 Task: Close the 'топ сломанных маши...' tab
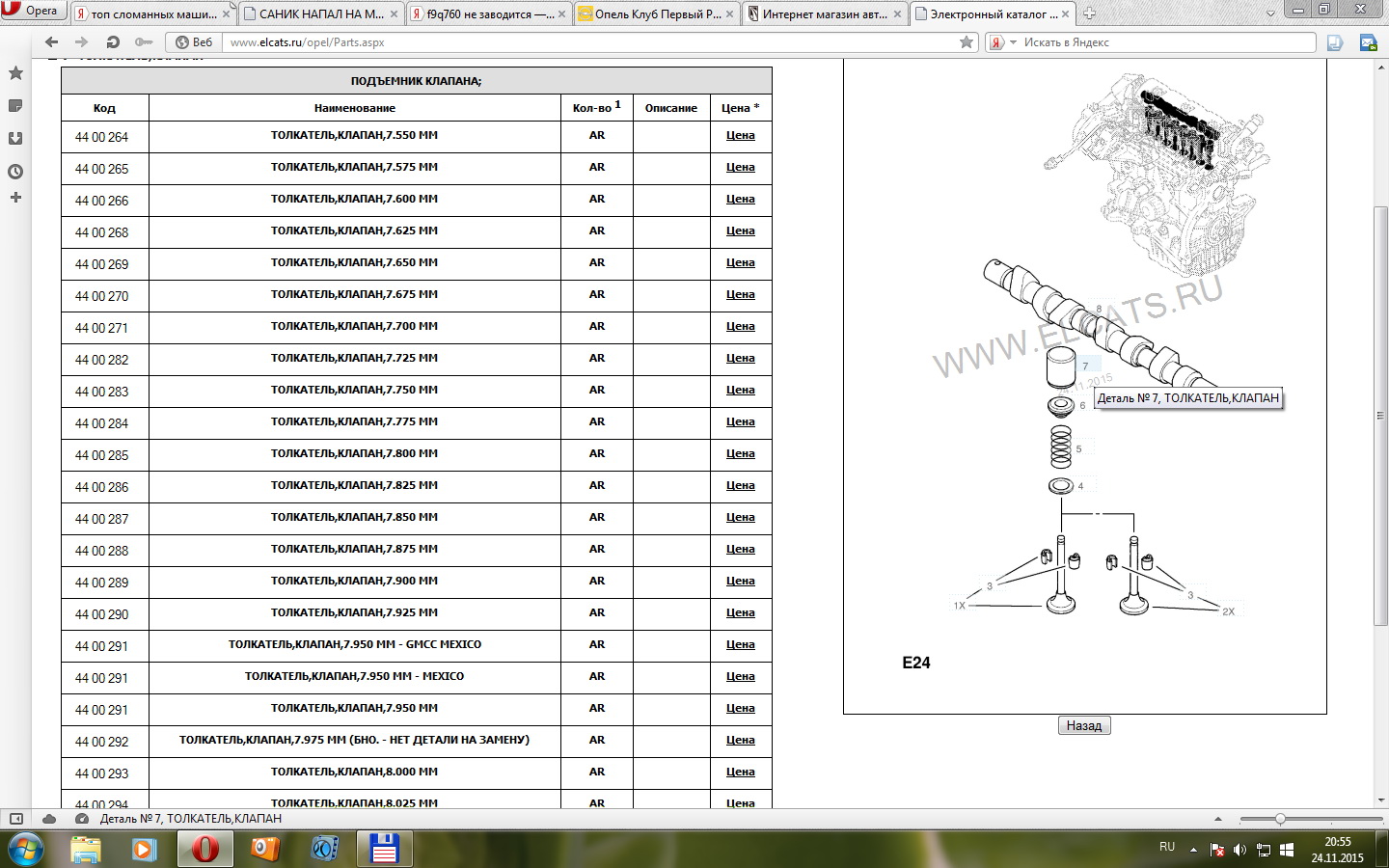click(226, 14)
